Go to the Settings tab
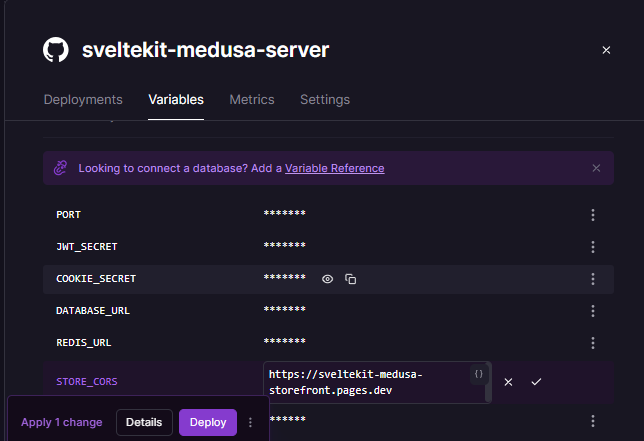 coord(325,100)
